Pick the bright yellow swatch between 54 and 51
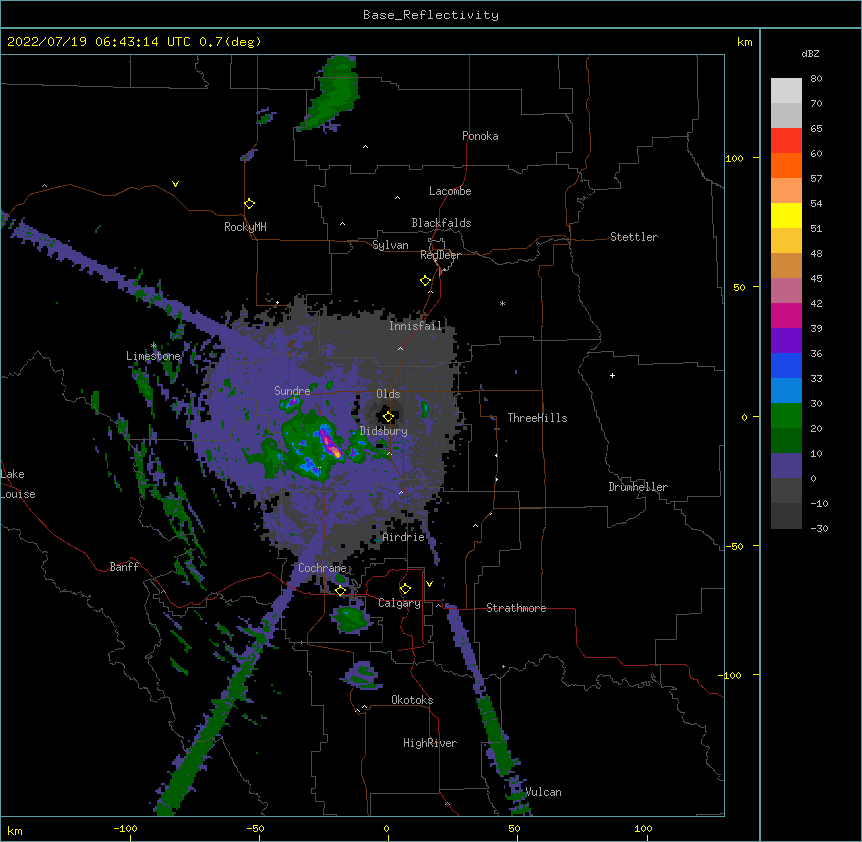This screenshot has height=842, width=862. 786,215
